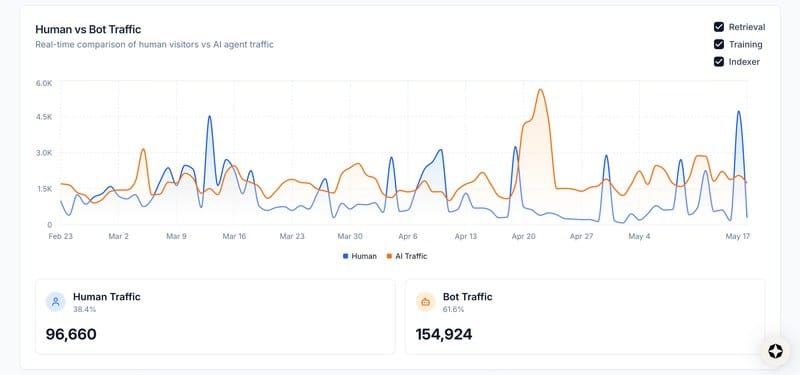Click the 4.5K y-axis label

click(44, 117)
